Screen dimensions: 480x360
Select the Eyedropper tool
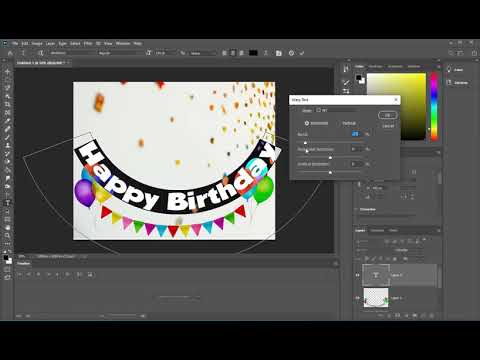(7, 121)
